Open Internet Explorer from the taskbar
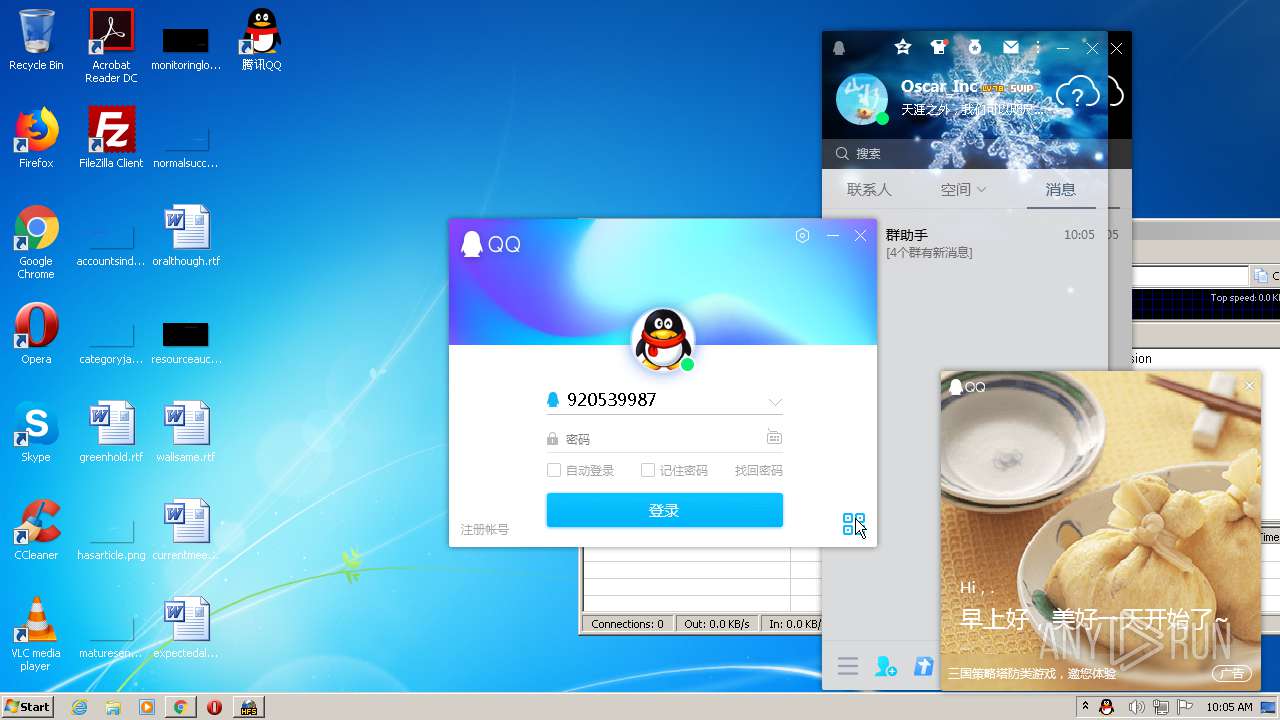 (x=79, y=707)
